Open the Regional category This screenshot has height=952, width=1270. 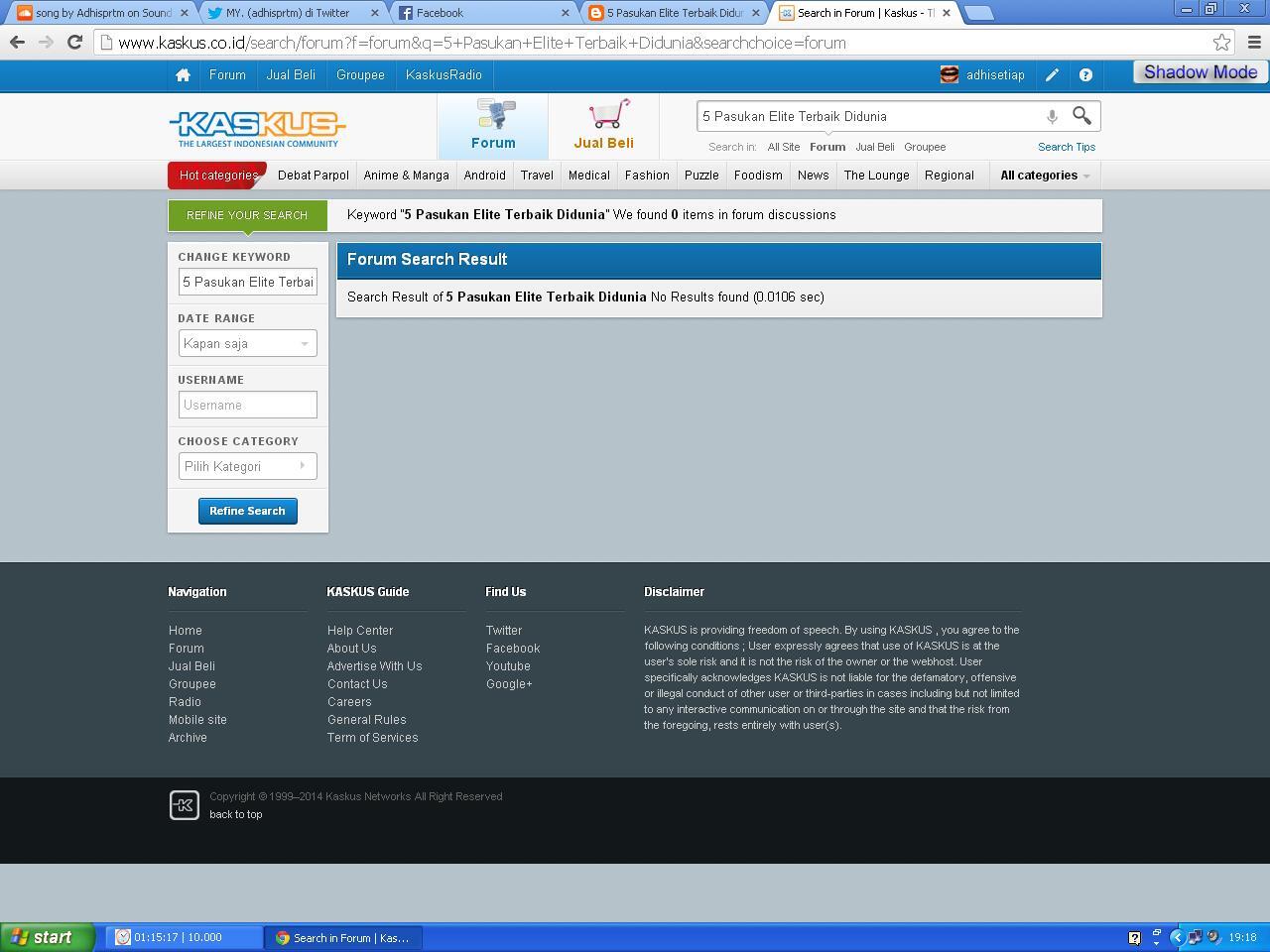click(x=949, y=176)
